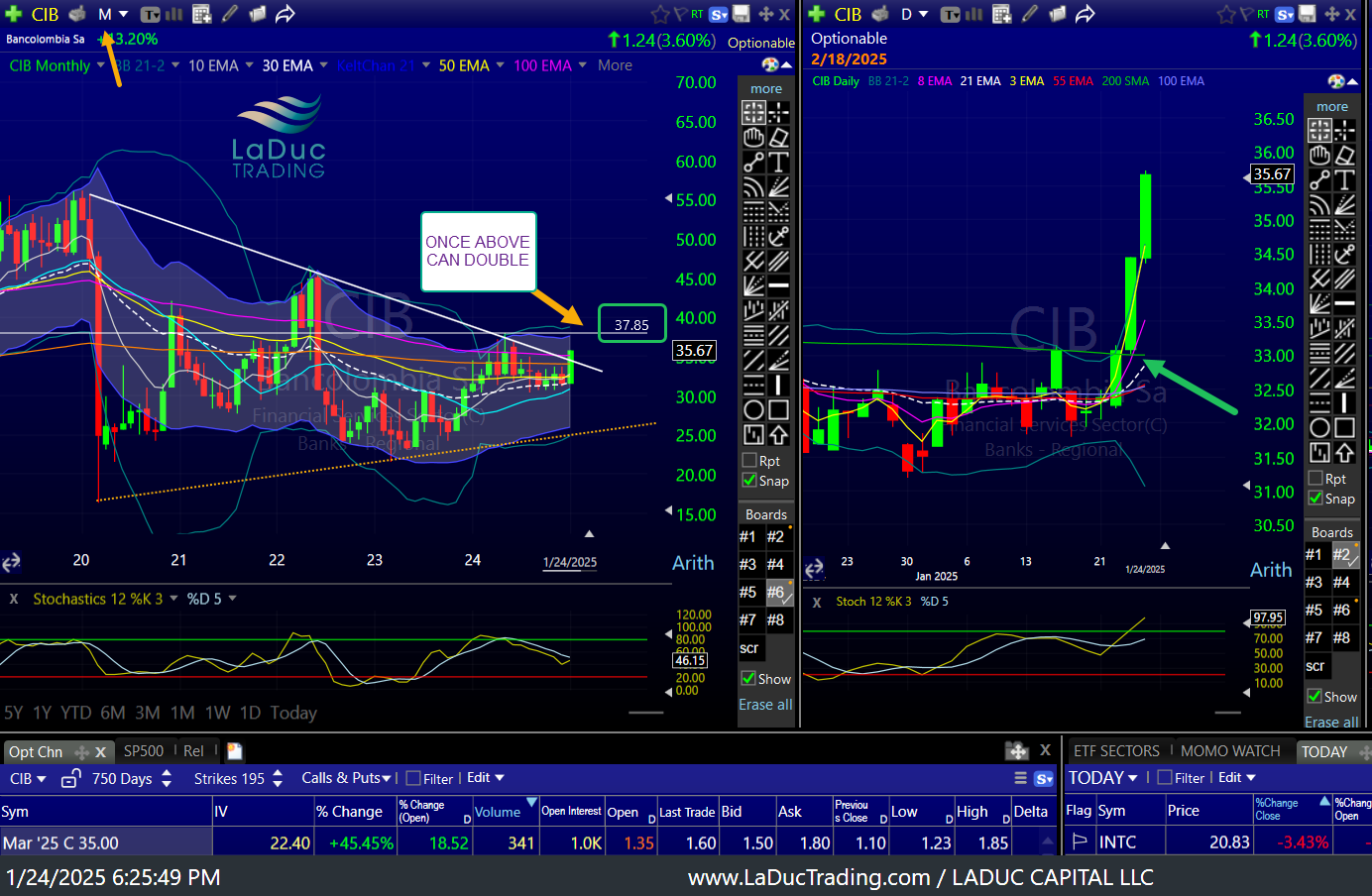The image size is (1372, 896).
Task: Toggle the Show checkbox on left chart toolbar
Action: 748,678
